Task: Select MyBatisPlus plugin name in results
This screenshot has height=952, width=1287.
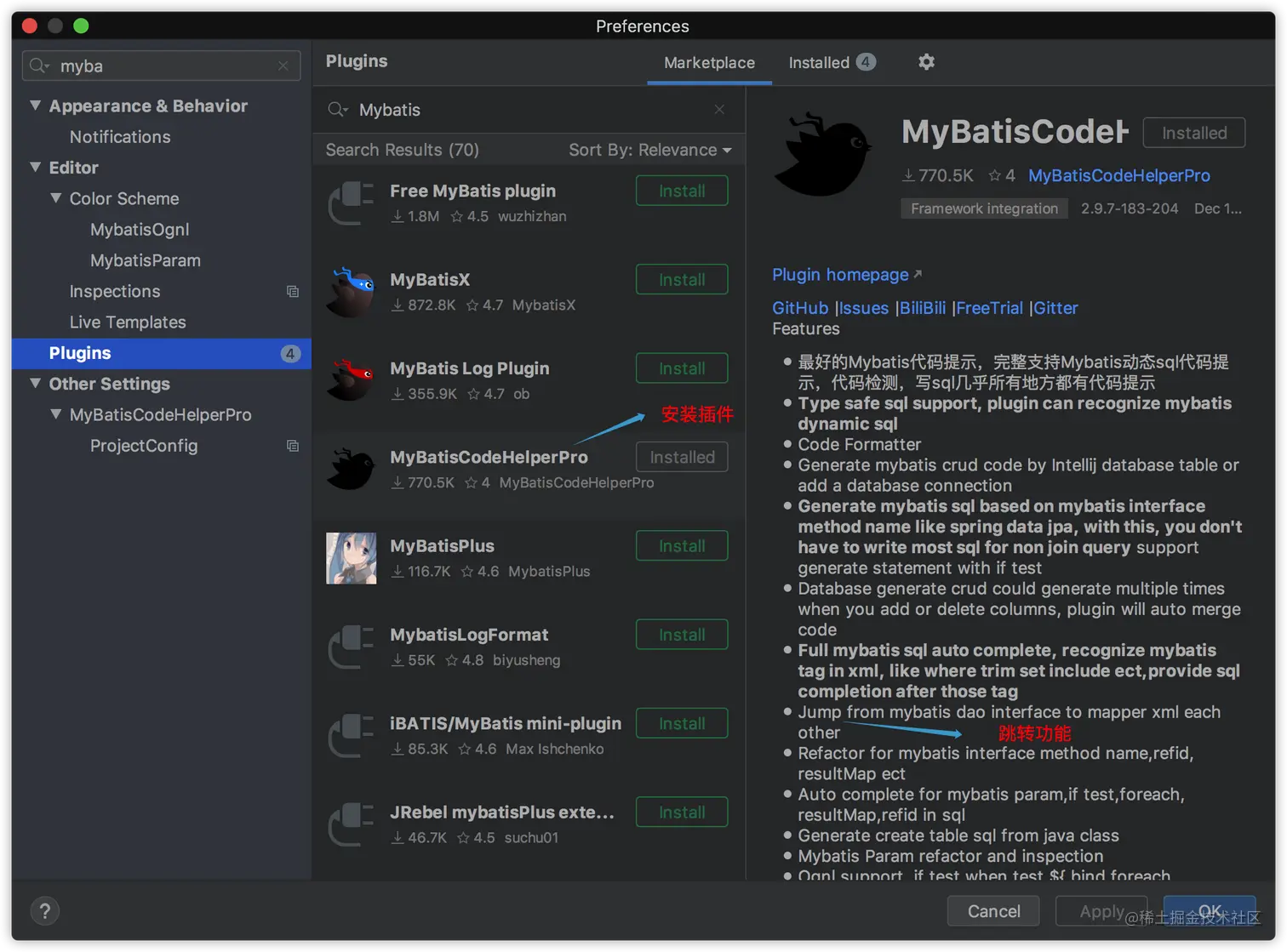Action: [x=442, y=546]
